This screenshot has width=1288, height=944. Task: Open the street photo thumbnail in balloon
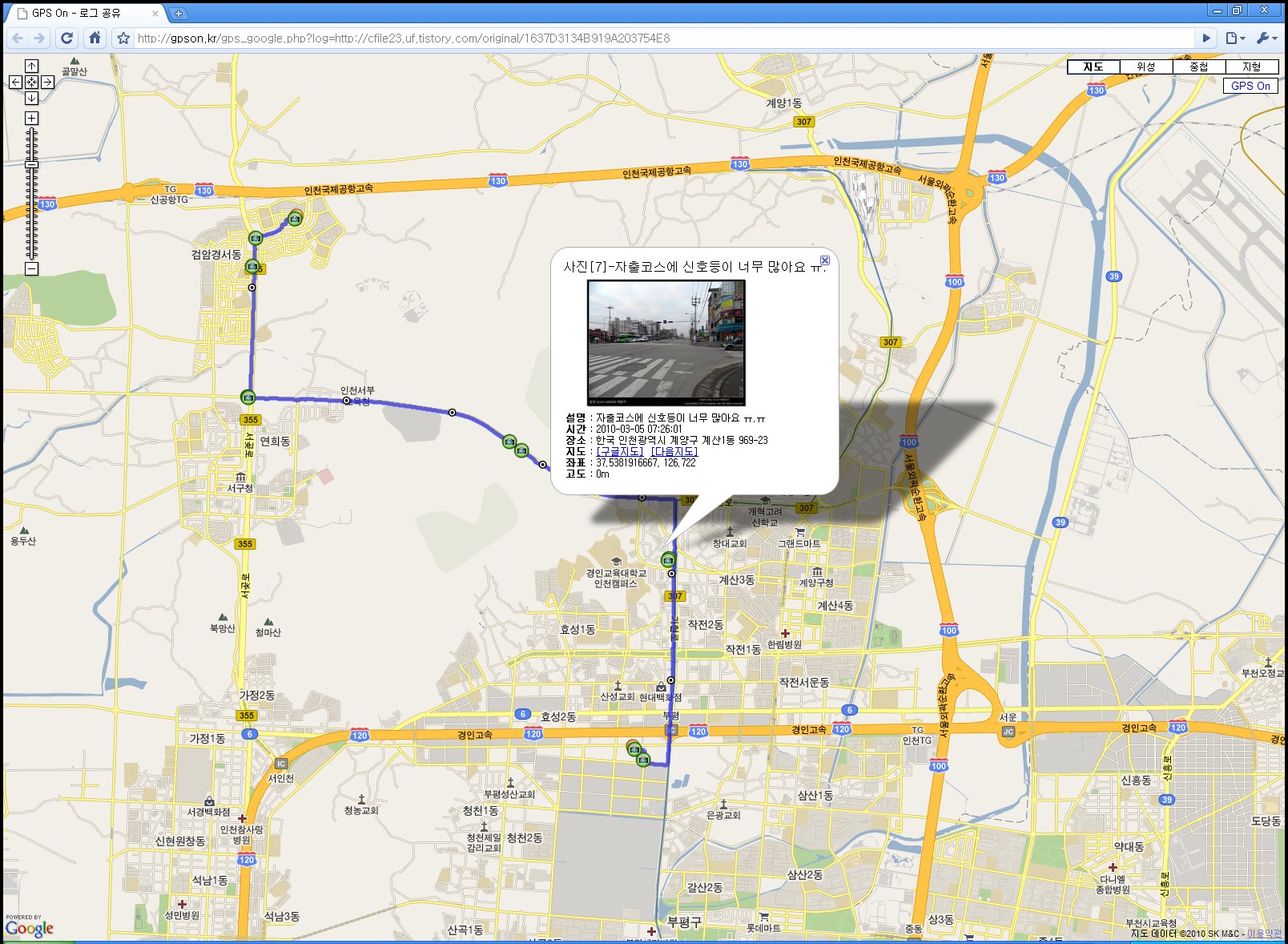pos(666,342)
